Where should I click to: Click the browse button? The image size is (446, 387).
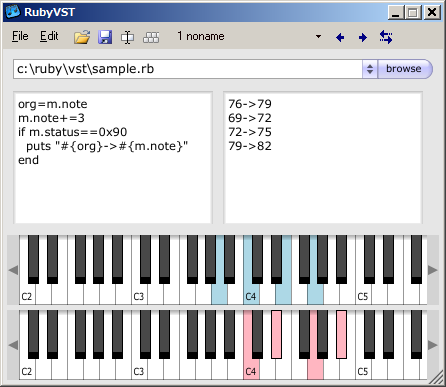pyautogui.click(x=405, y=69)
